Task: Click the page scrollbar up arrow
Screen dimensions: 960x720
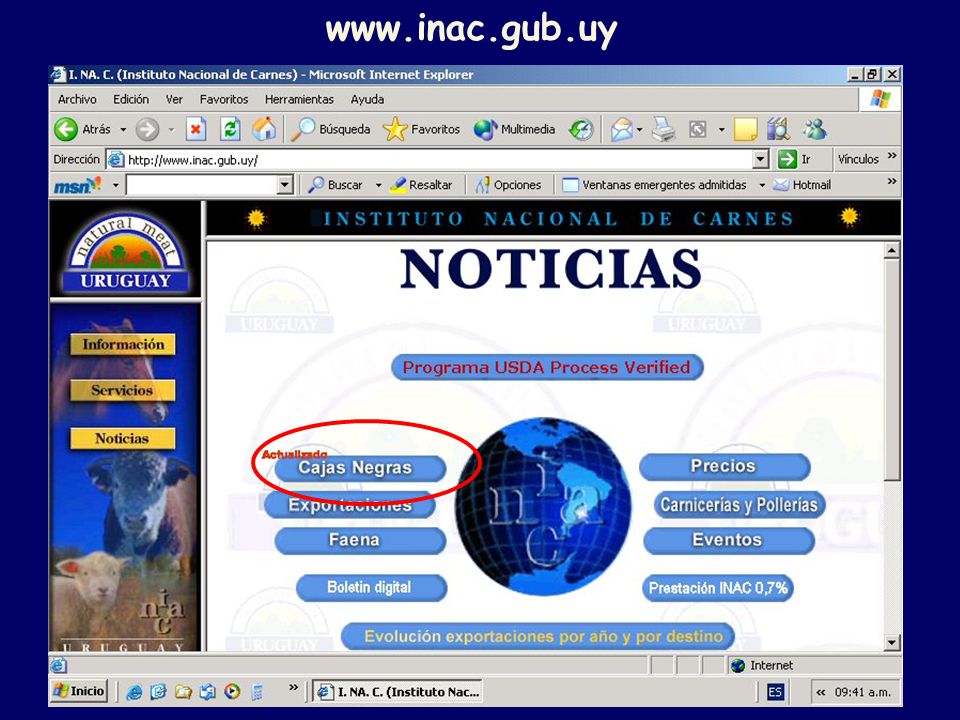Action: pos(892,250)
